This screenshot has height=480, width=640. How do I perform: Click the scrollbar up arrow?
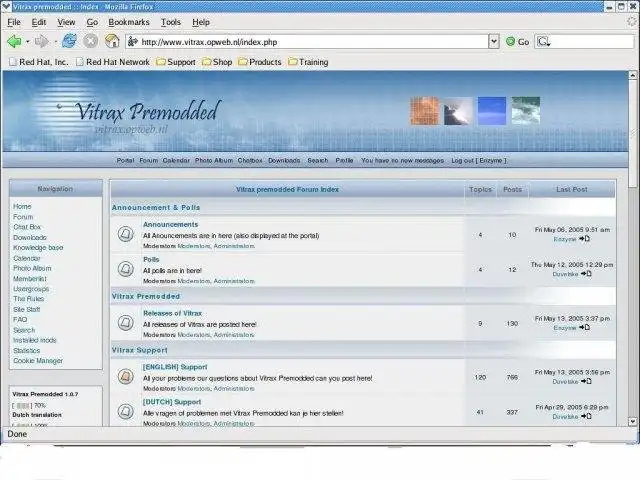[633, 75]
